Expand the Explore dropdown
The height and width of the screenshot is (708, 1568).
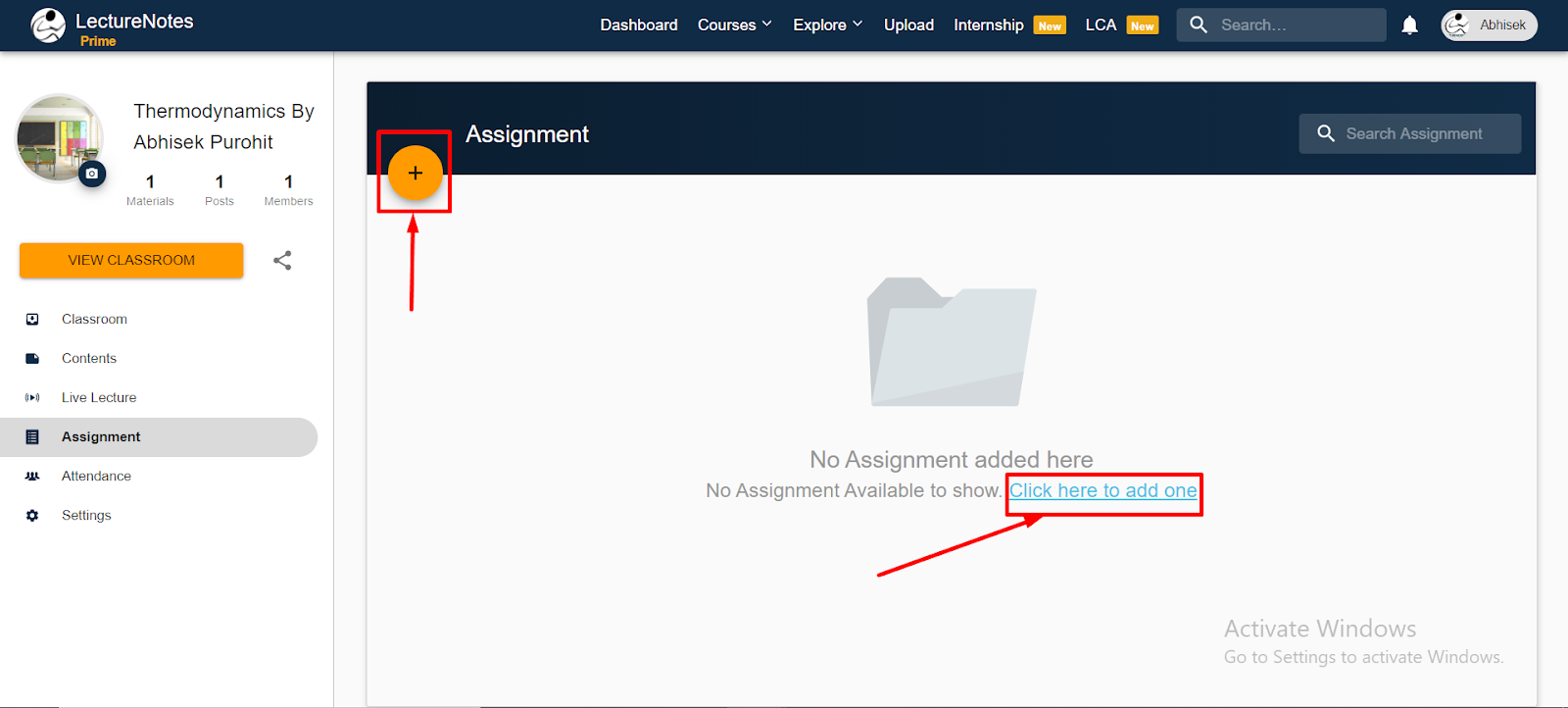click(828, 25)
